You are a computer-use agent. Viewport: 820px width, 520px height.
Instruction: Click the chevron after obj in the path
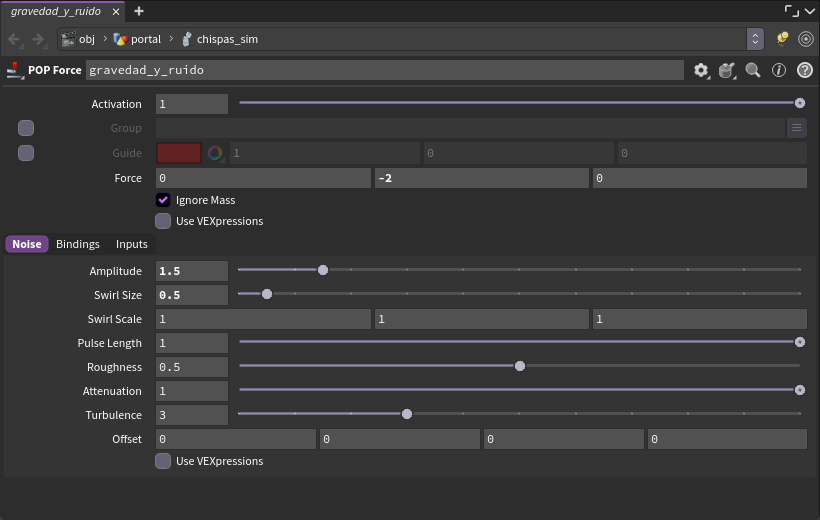[105, 39]
